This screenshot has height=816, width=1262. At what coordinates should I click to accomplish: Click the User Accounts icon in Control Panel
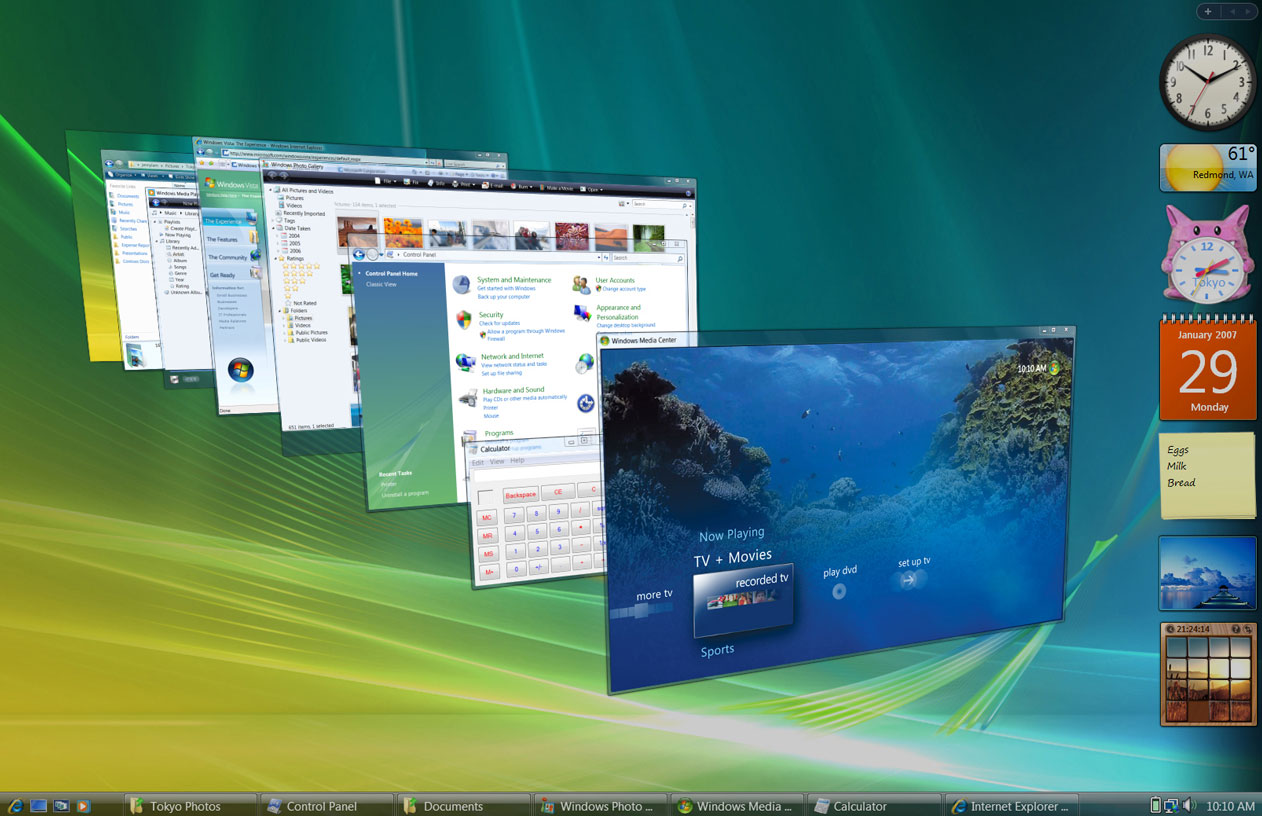[581, 285]
